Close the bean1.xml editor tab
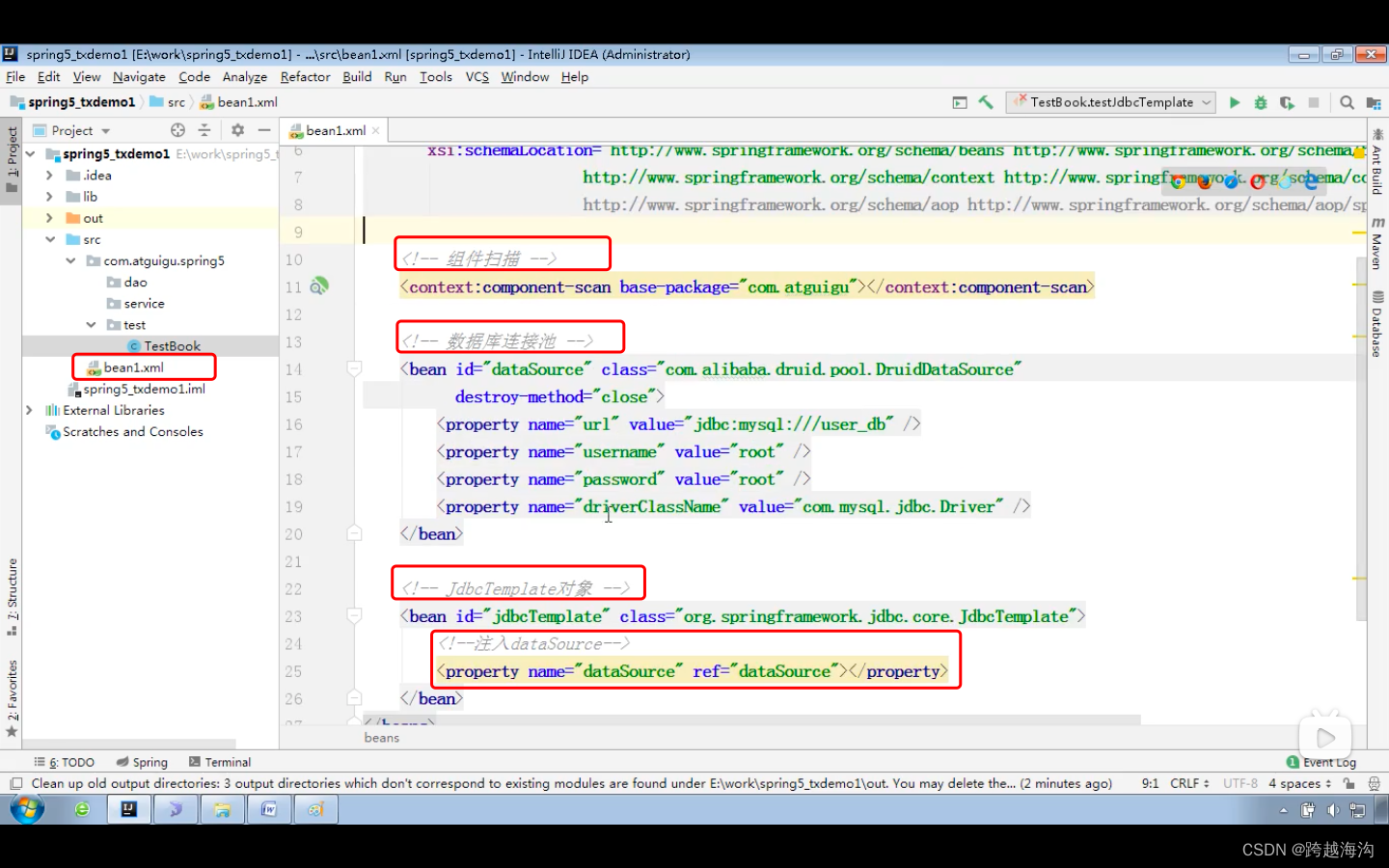1389x868 pixels. (x=376, y=131)
